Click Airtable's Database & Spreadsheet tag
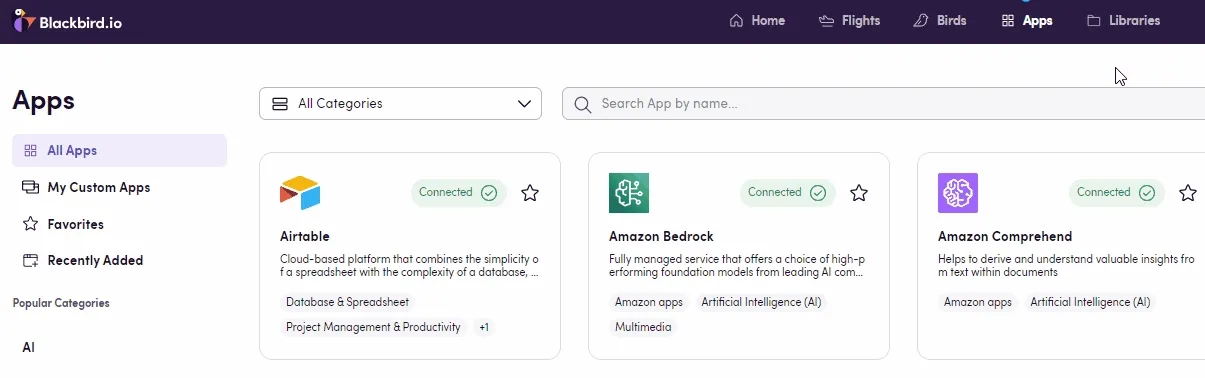Viewport: 1205px width, 378px height. 347,302
